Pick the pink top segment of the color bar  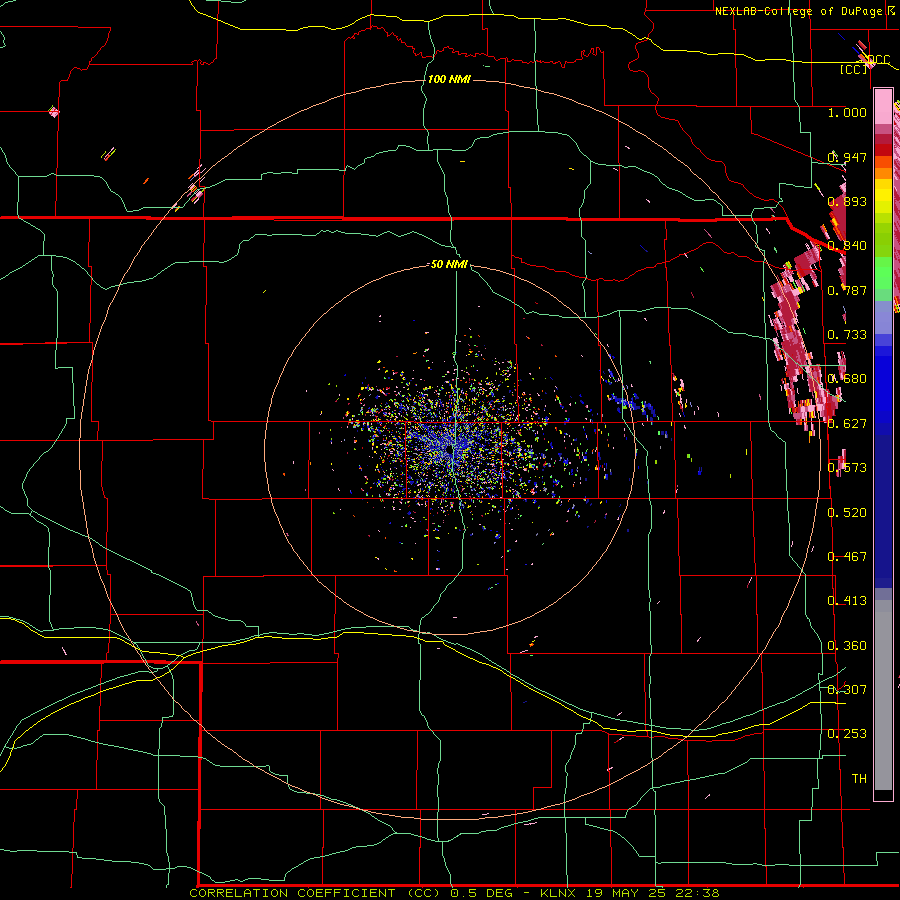[x=883, y=107]
